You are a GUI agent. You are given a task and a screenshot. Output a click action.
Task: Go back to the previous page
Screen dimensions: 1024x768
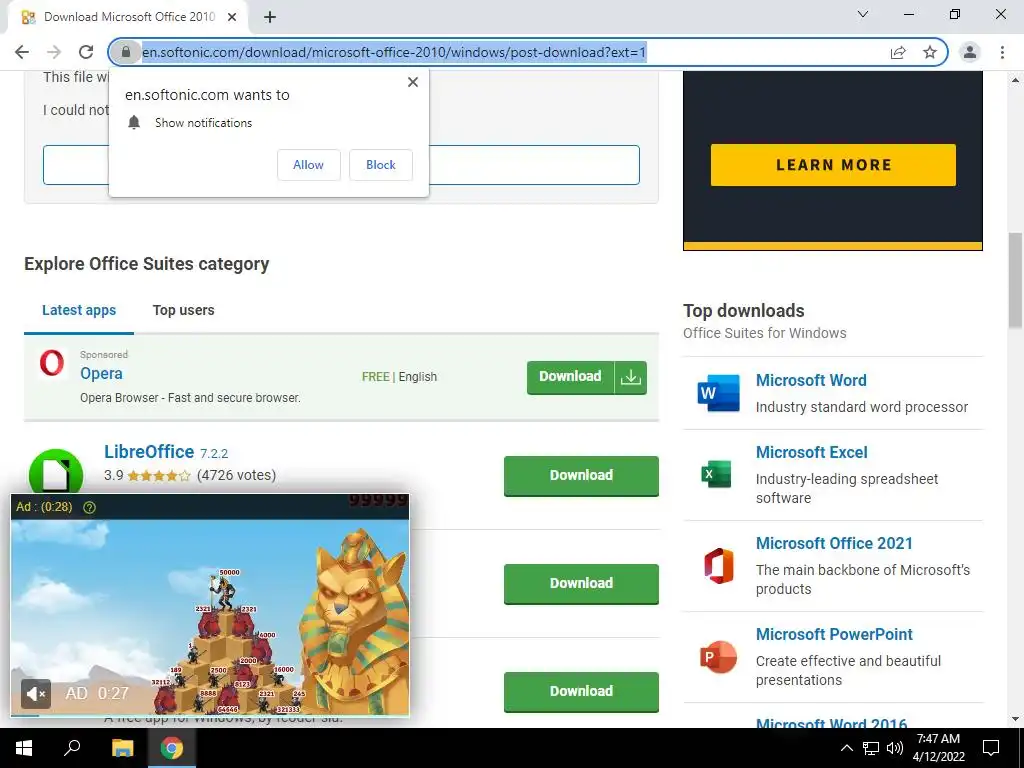[22, 52]
